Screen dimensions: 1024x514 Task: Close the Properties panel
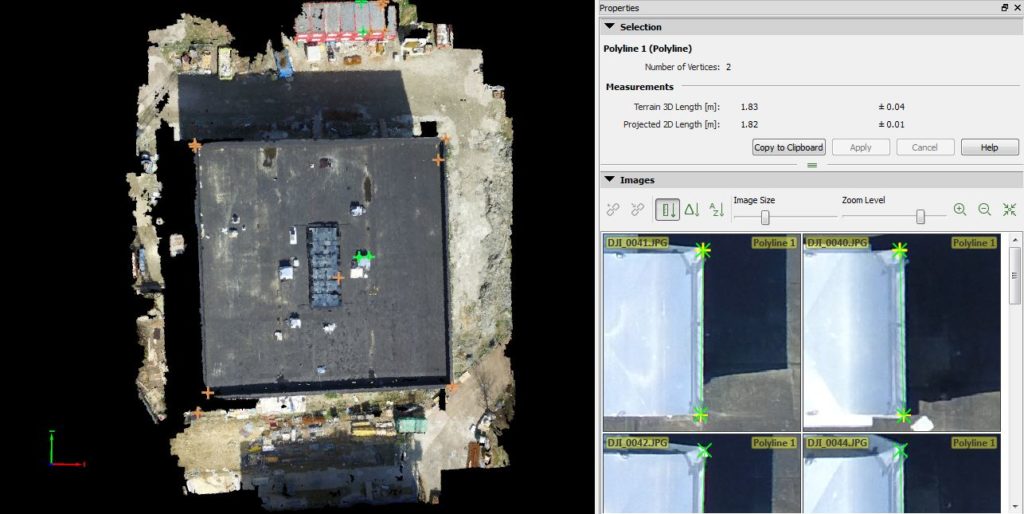(1016, 8)
